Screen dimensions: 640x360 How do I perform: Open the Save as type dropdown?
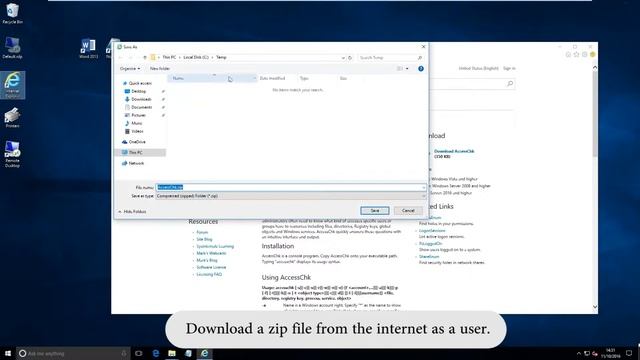pyautogui.click(x=291, y=196)
